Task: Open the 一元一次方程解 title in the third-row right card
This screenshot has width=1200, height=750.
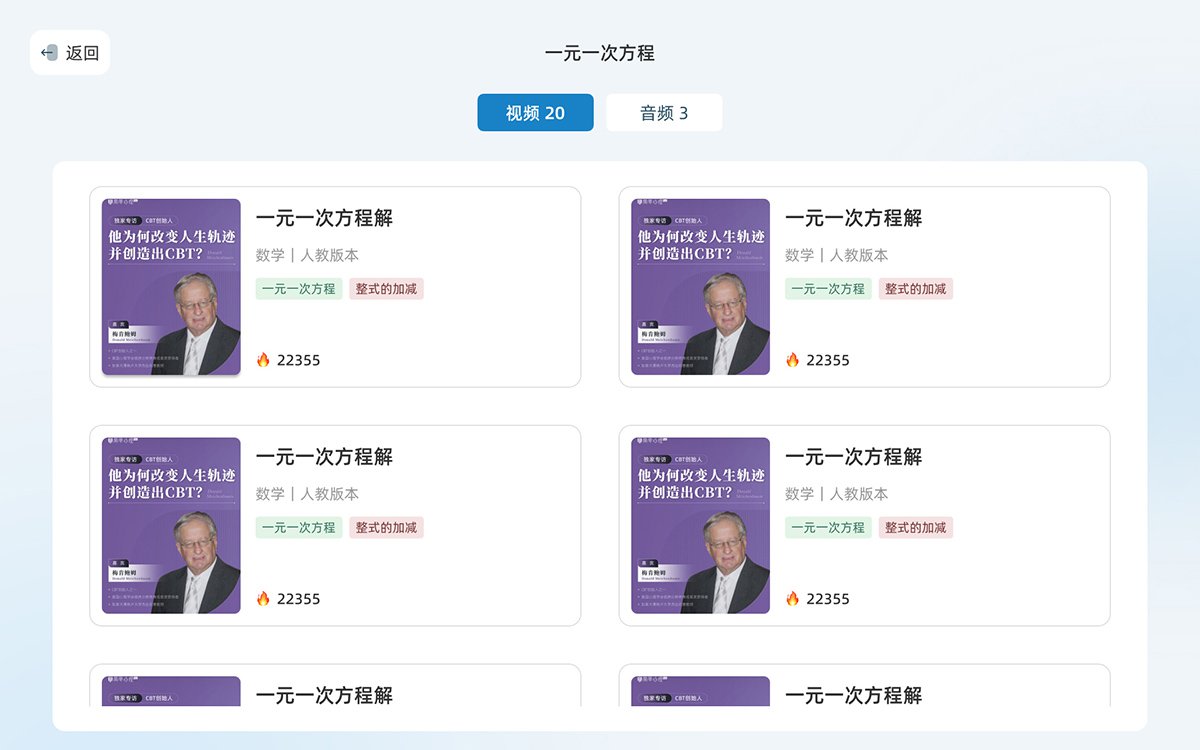Action: coord(853,695)
